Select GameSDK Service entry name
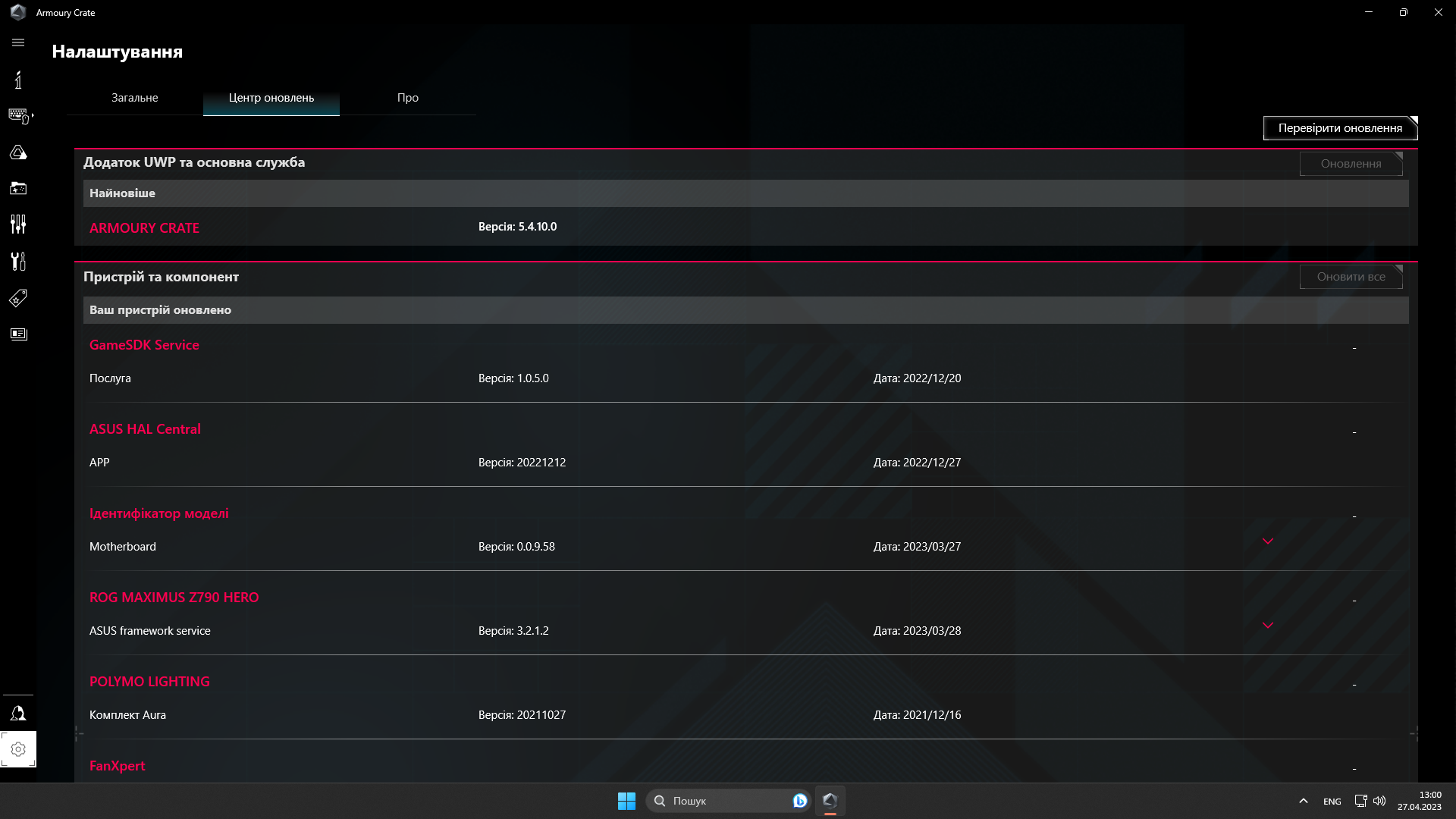Viewport: 1456px width, 819px height. [x=144, y=345]
